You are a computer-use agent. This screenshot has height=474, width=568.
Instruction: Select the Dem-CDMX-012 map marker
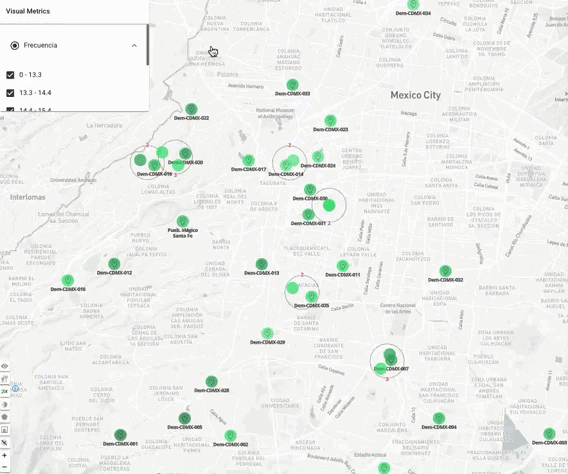(x=114, y=264)
